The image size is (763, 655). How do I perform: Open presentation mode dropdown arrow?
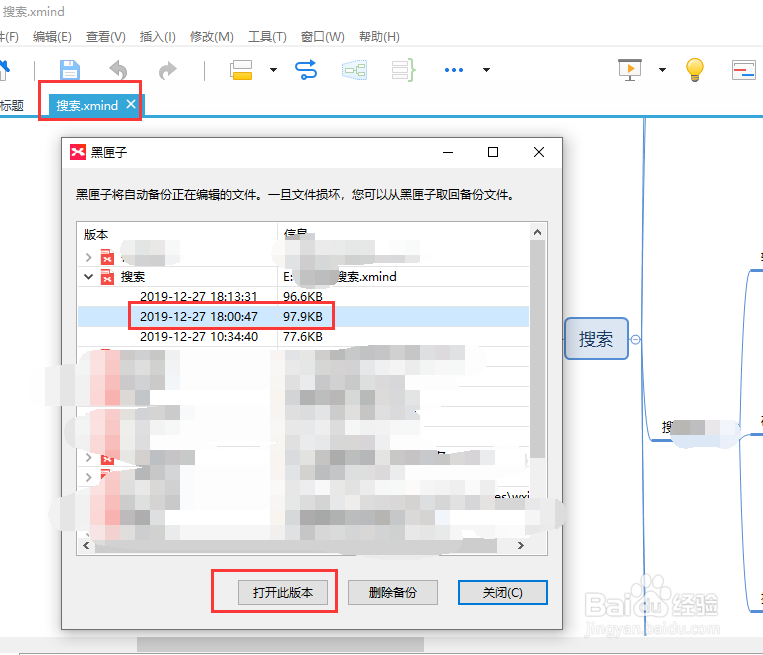coord(662,70)
